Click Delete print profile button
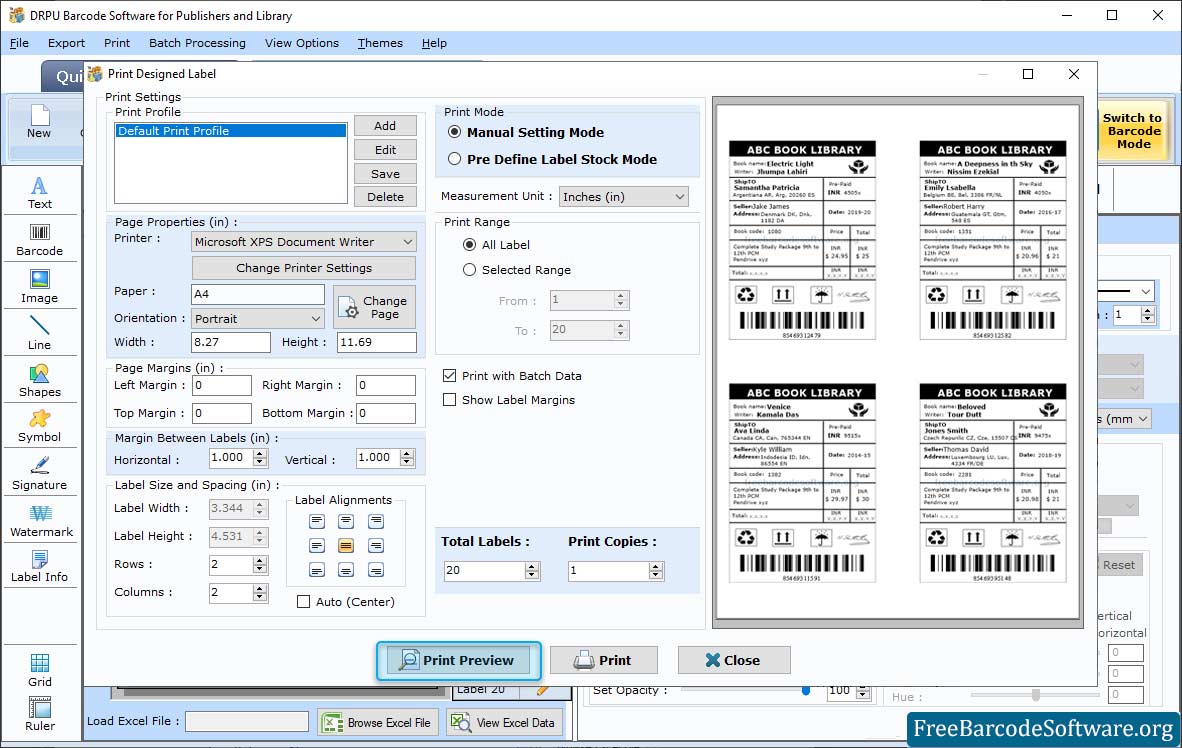1182x748 pixels. 385,197
